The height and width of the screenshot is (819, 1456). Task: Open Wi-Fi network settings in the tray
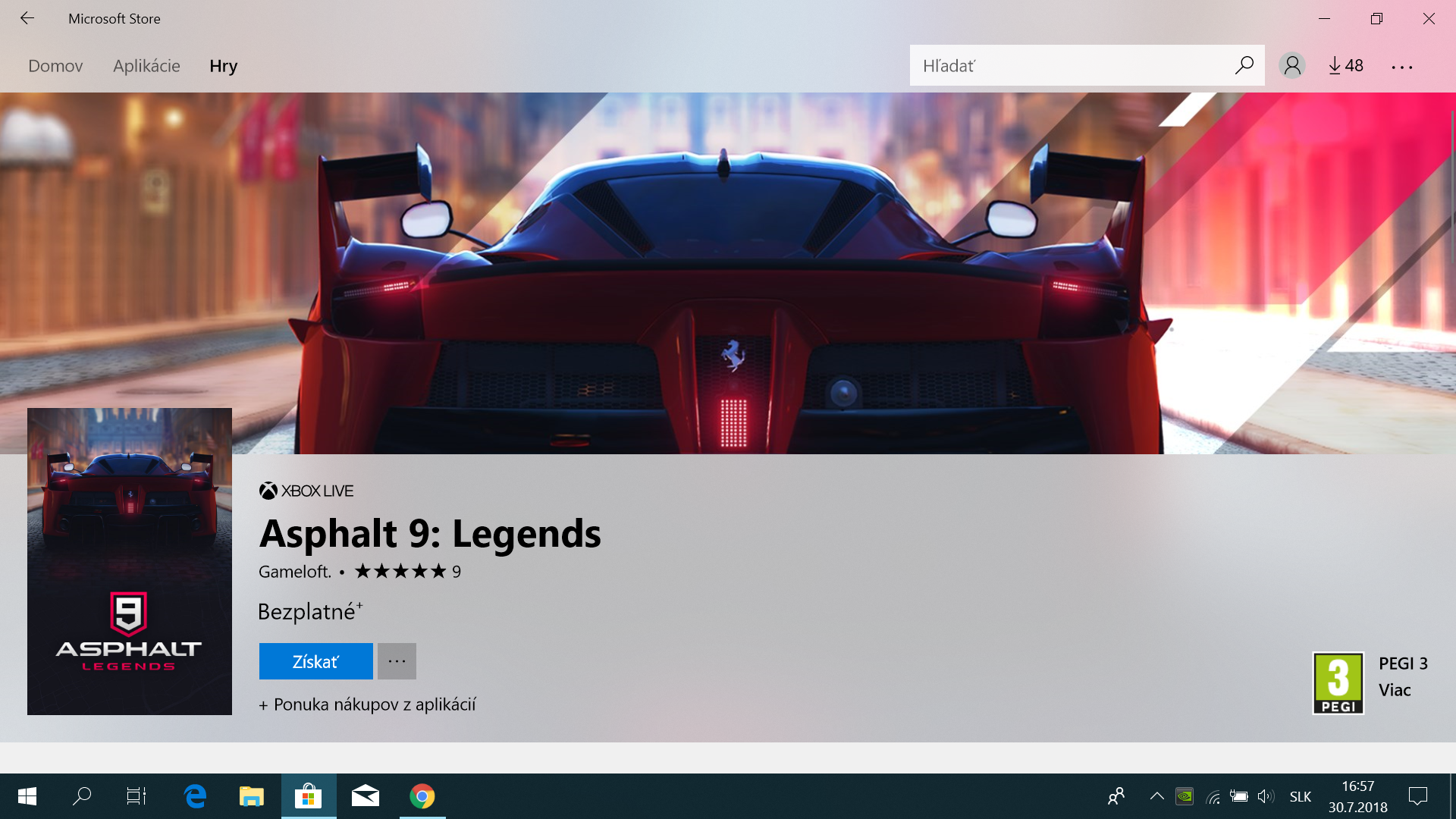point(1213,796)
